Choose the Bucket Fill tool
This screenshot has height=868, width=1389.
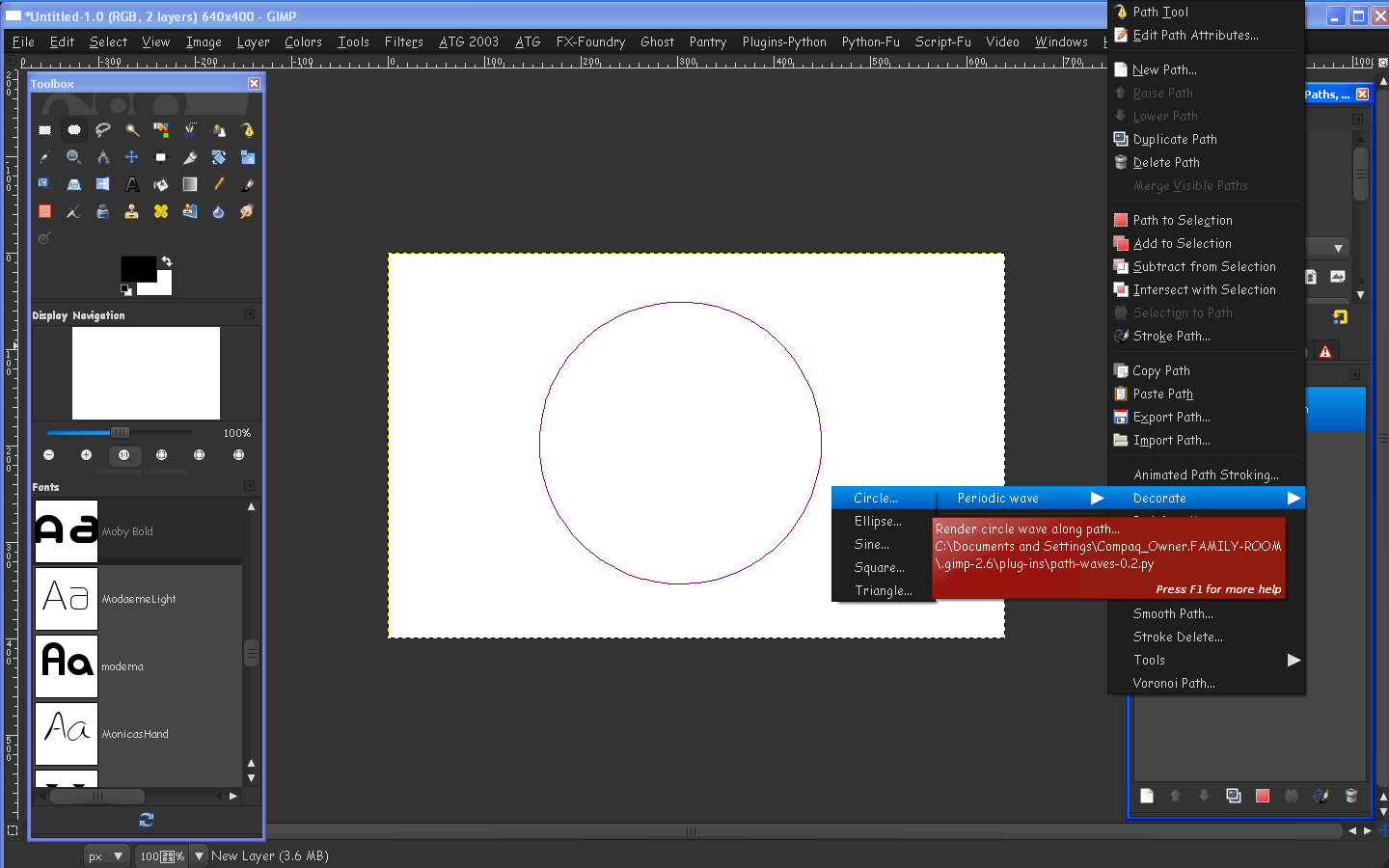(161, 184)
